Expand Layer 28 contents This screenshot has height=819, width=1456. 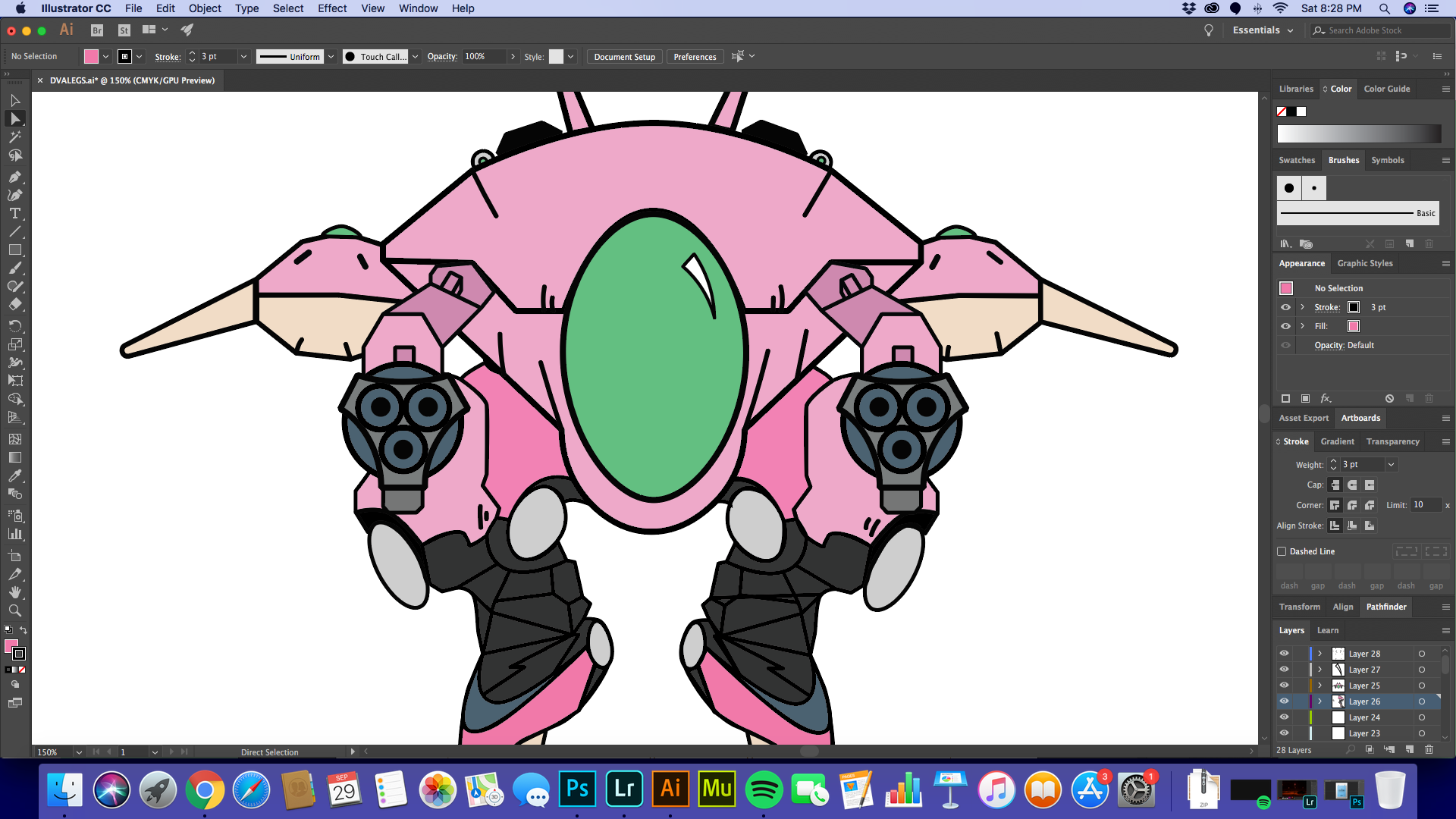pos(1319,653)
